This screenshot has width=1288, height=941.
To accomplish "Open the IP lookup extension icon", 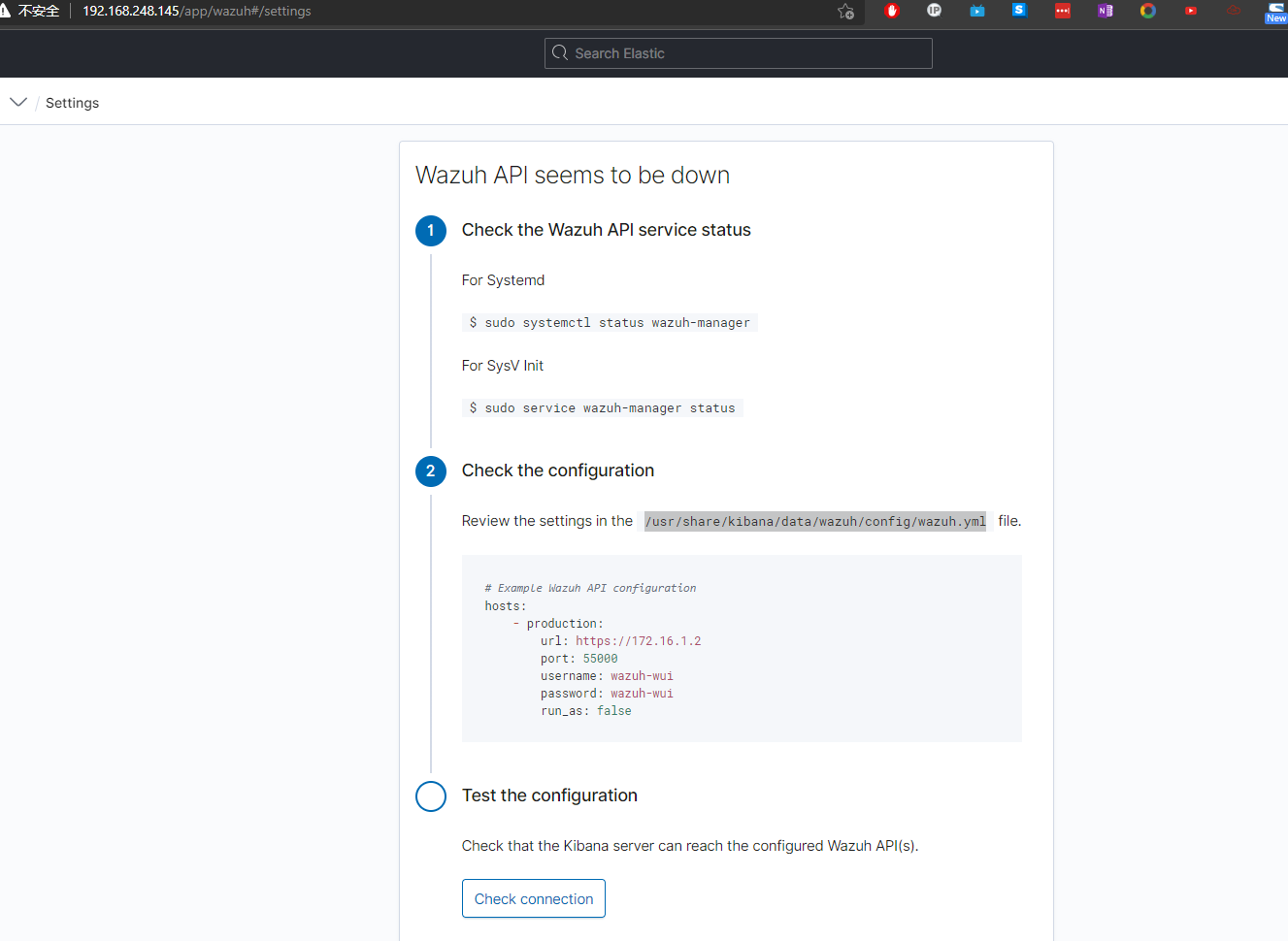I will point(935,11).
